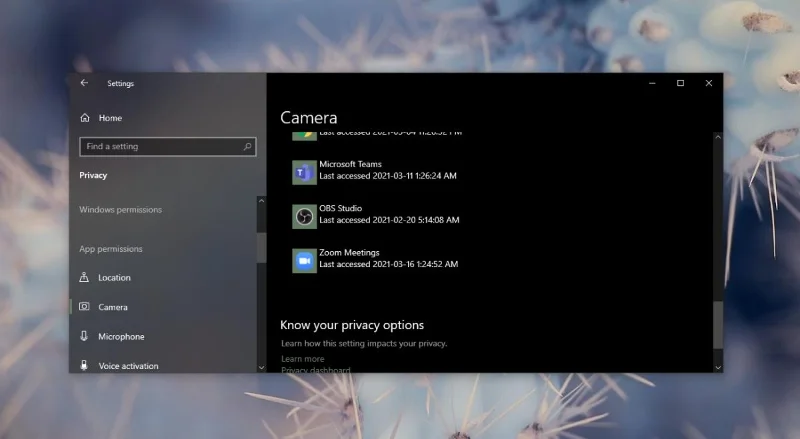Click main pane scroll down arrow
Image resolution: width=800 pixels, height=439 pixels.
click(x=718, y=367)
